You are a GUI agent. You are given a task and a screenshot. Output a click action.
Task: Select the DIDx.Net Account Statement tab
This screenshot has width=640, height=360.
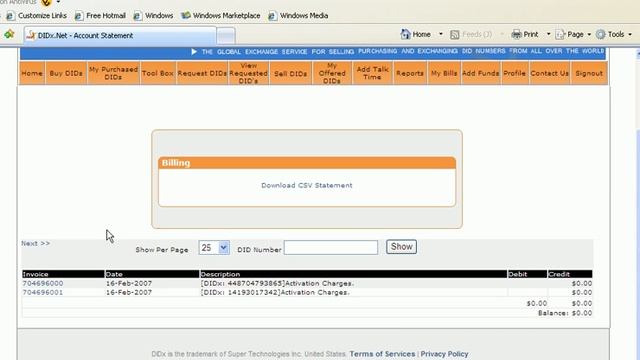pos(120,36)
